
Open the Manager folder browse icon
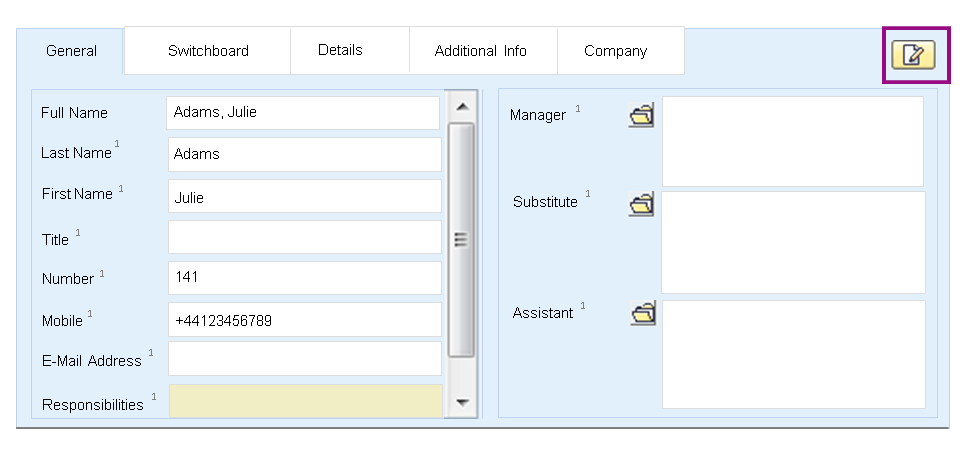click(642, 115)
